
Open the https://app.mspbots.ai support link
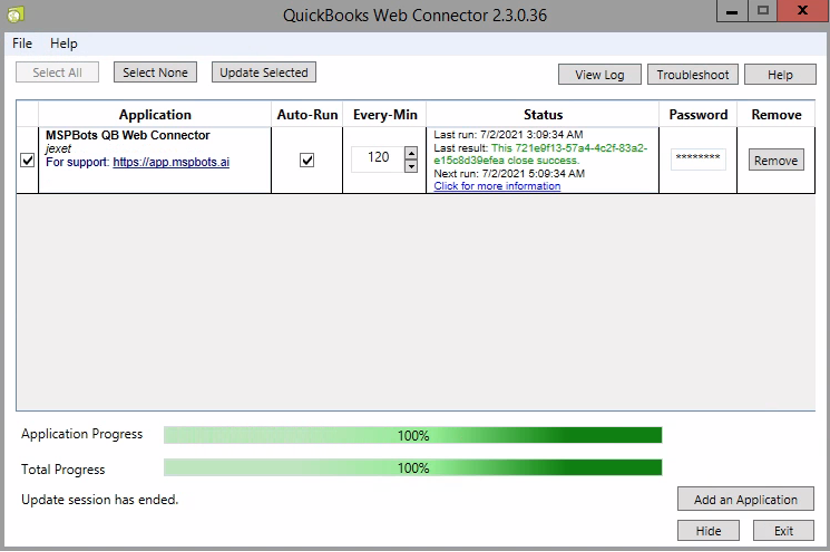coord(171,162)
